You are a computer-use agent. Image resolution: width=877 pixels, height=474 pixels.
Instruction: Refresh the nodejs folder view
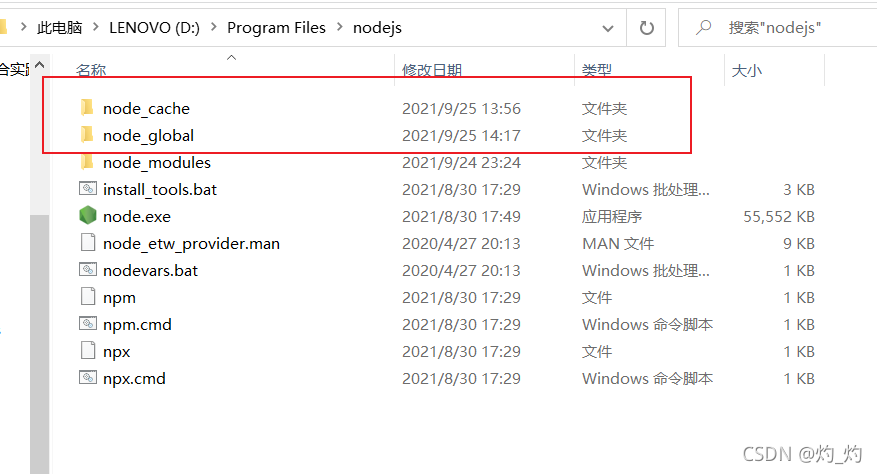click(x=647, y=28)
